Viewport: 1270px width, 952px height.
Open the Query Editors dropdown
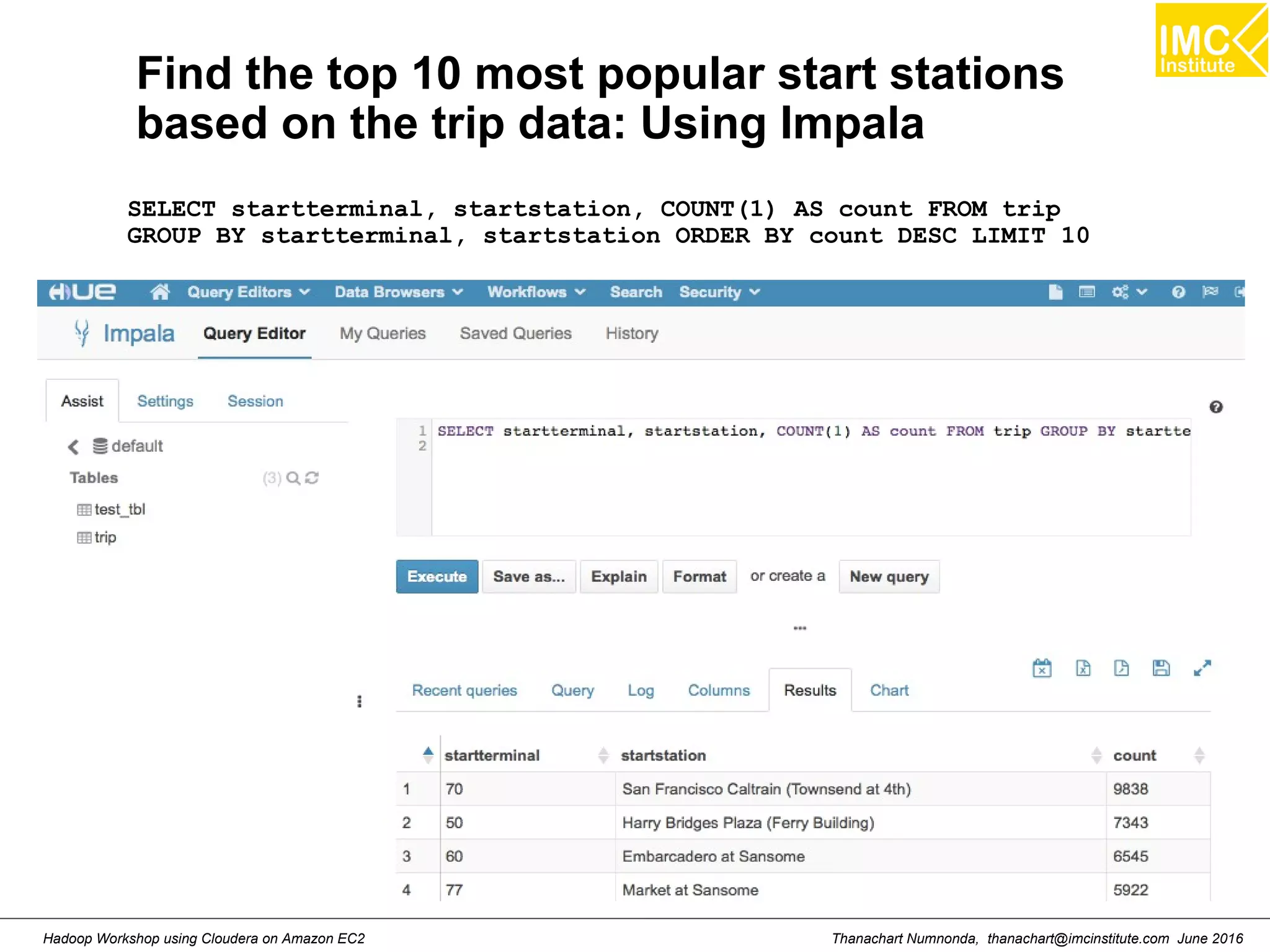click(x=248, y=292)
